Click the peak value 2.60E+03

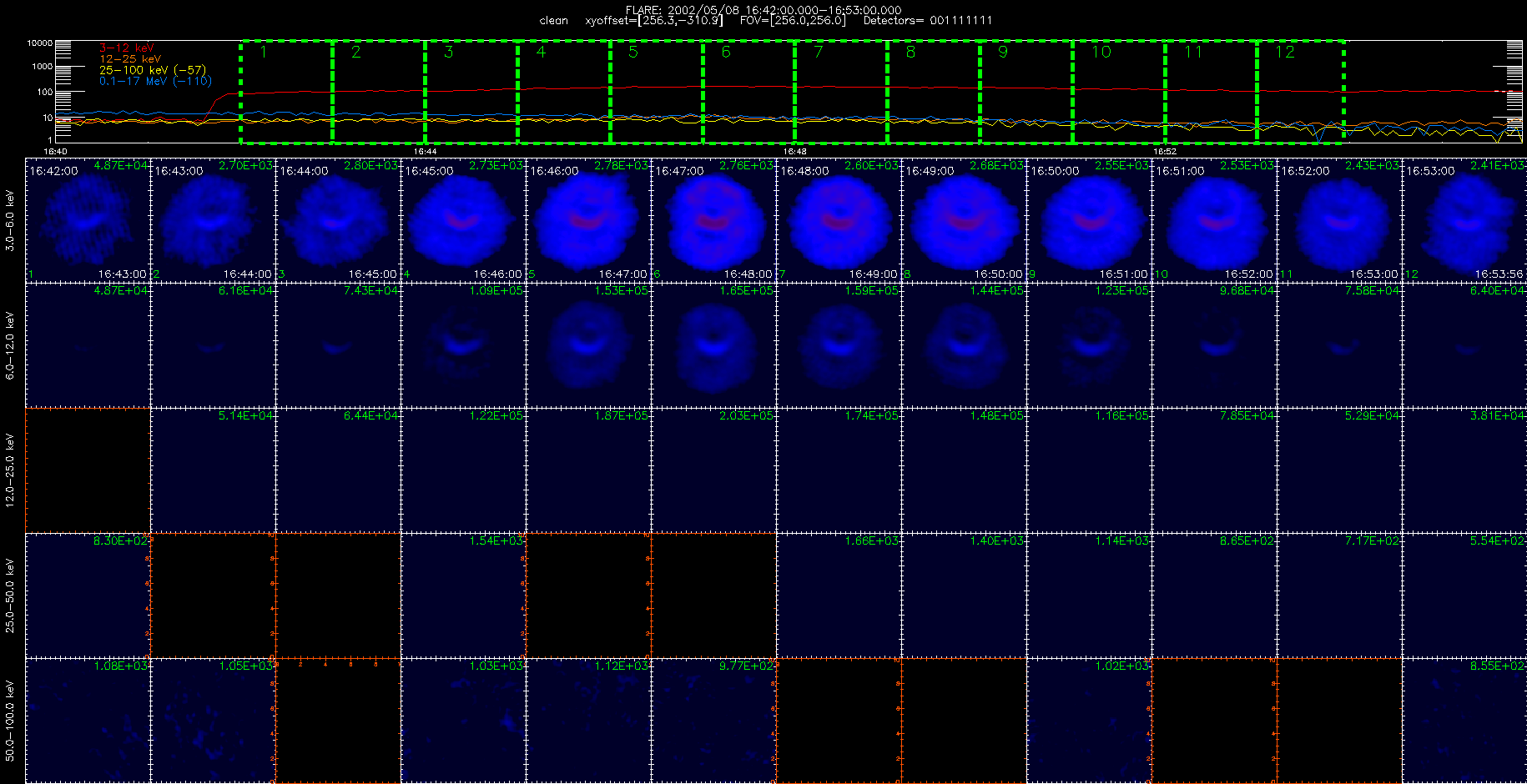click(x=872, y=166)
